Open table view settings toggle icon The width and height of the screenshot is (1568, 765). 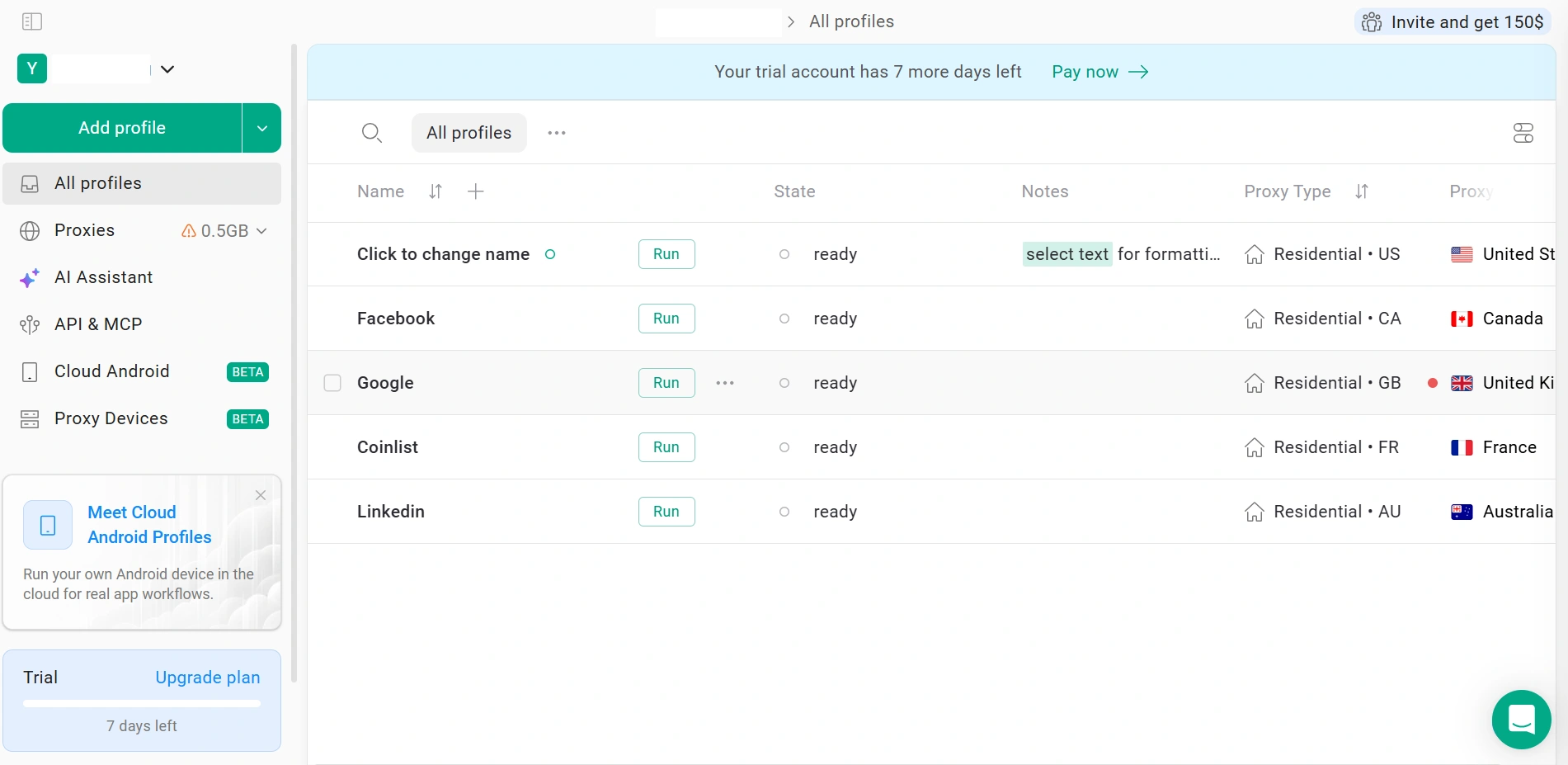1523,133
